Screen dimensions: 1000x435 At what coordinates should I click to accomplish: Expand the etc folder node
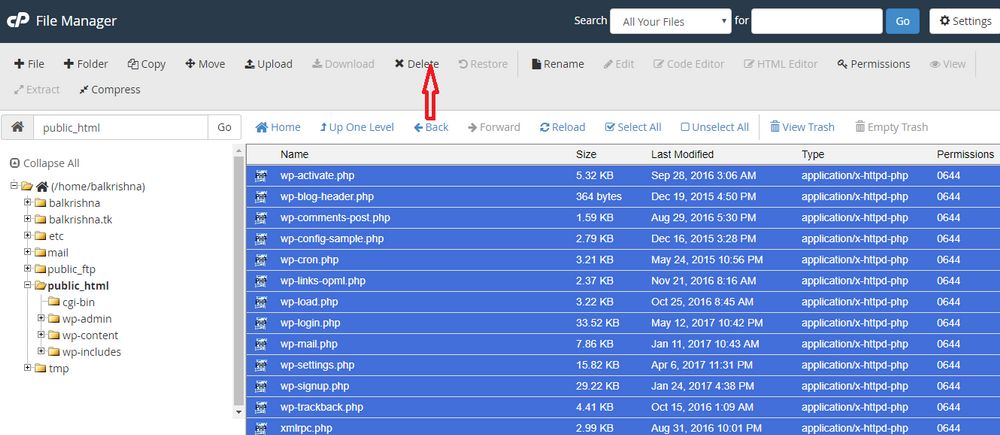(27, 236)
